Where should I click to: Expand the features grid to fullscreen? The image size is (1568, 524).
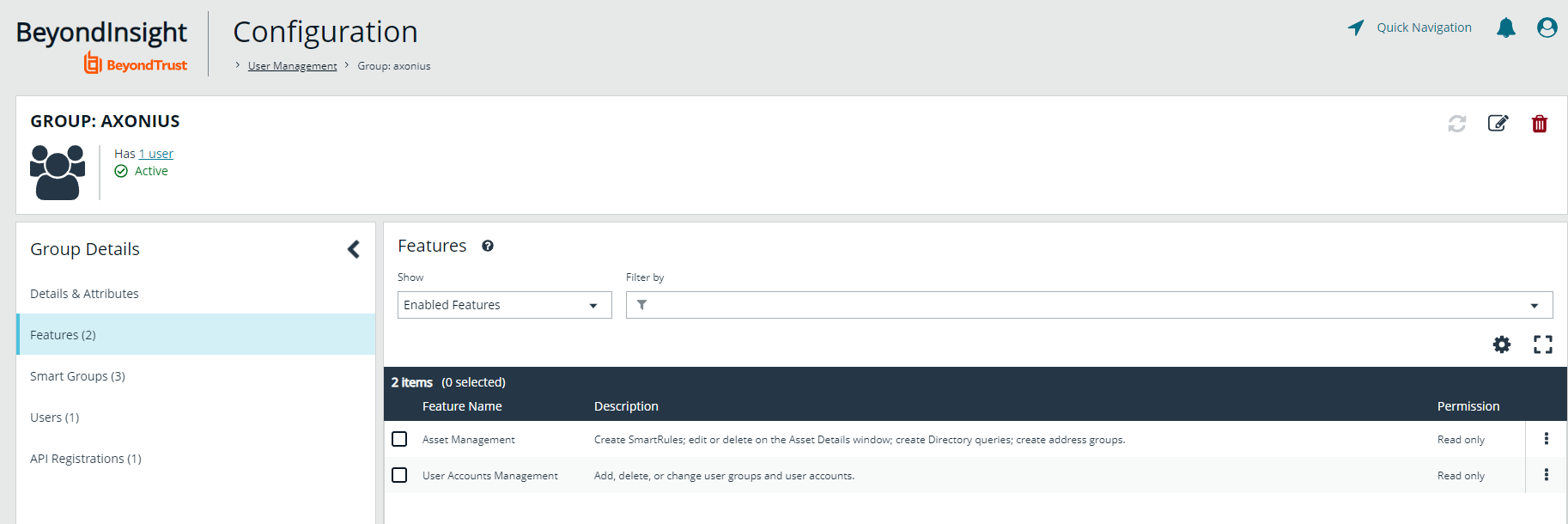click(1543, 344)
